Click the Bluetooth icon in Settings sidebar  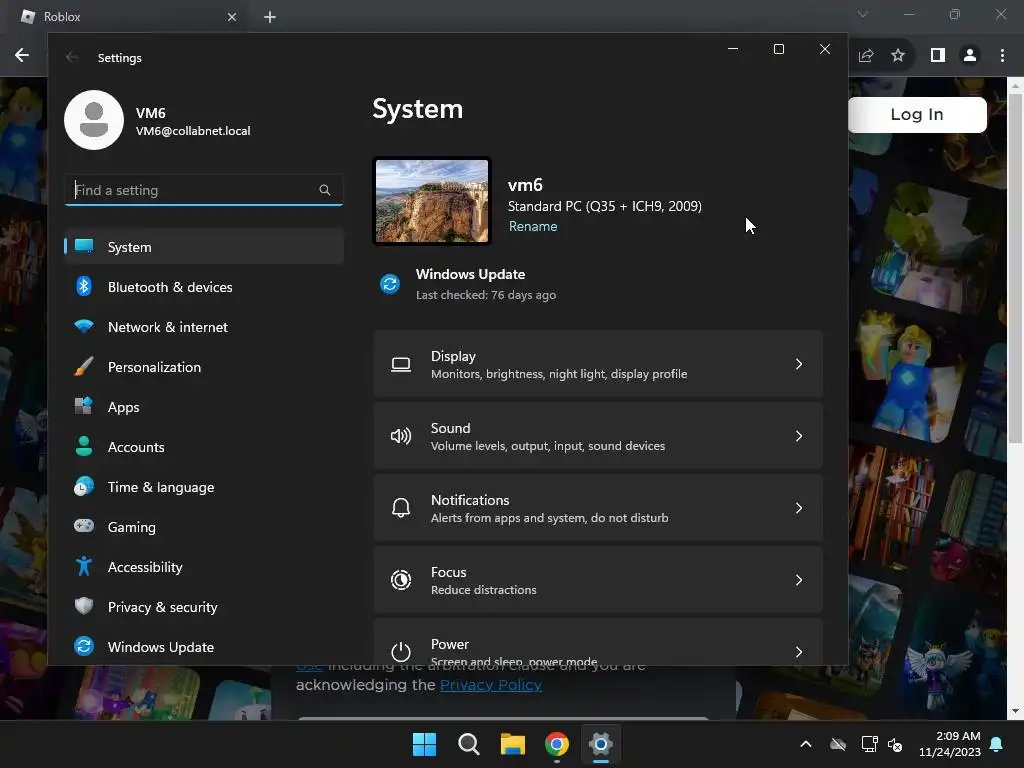84,286
